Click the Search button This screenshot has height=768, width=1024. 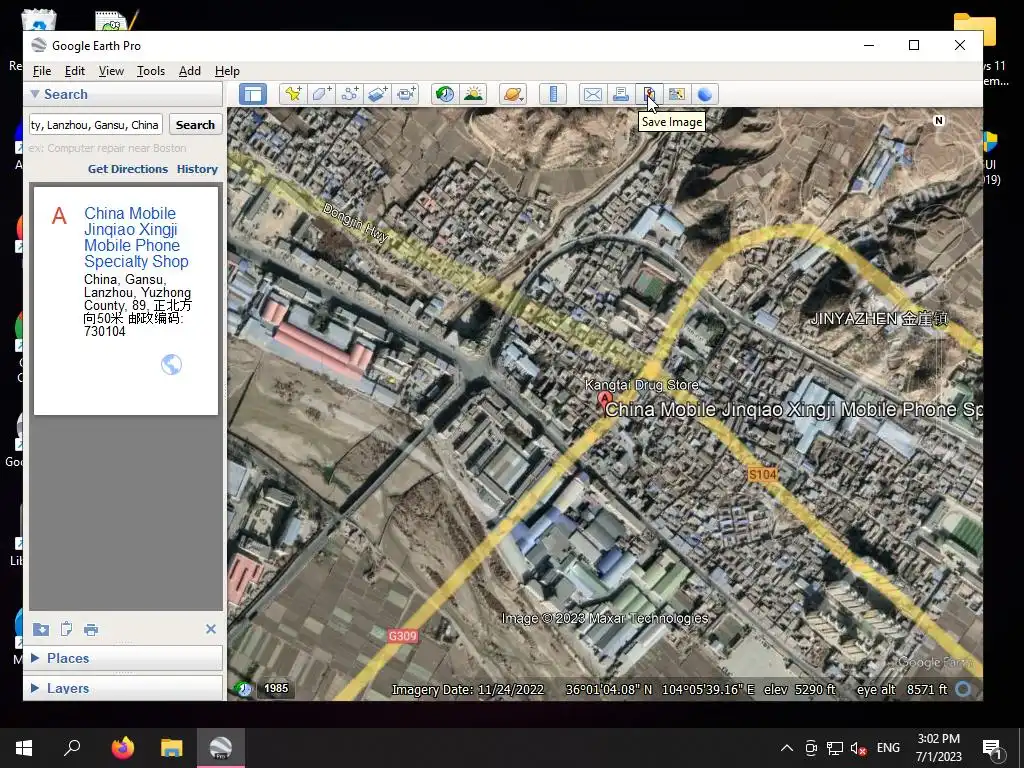(x=195, y=125)
